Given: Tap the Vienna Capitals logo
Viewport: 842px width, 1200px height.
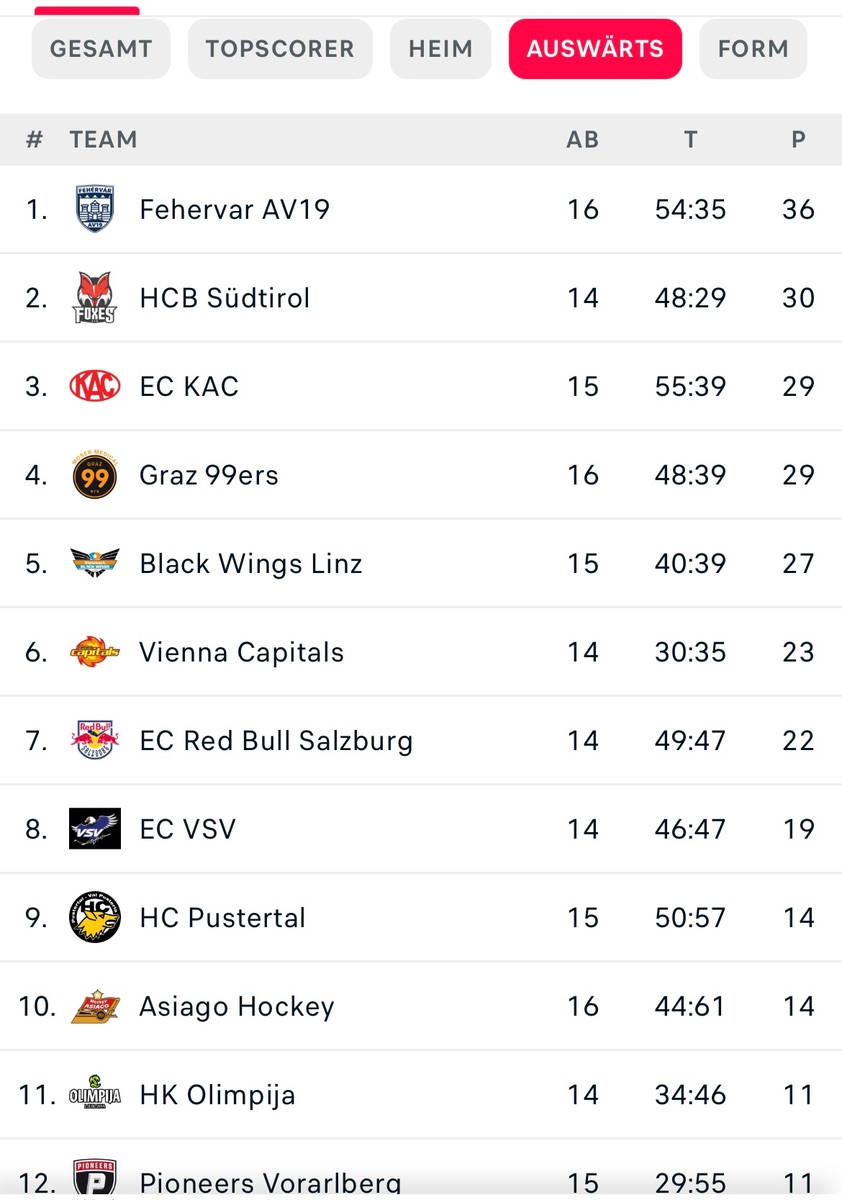Looking at the screenshot, I should [x=95, y=652].
